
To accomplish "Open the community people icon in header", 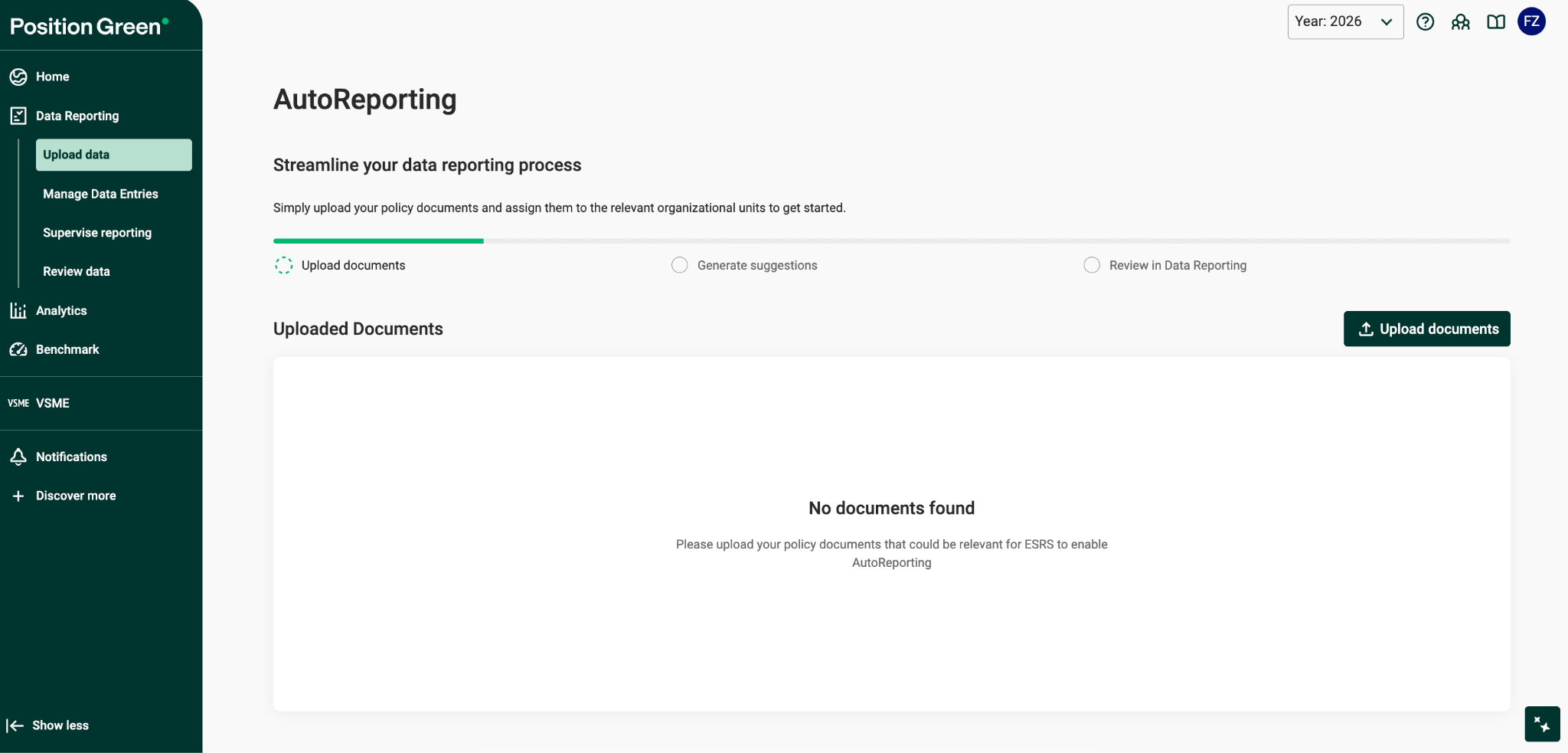I will pyautogui.click(x=1460, y=21).
